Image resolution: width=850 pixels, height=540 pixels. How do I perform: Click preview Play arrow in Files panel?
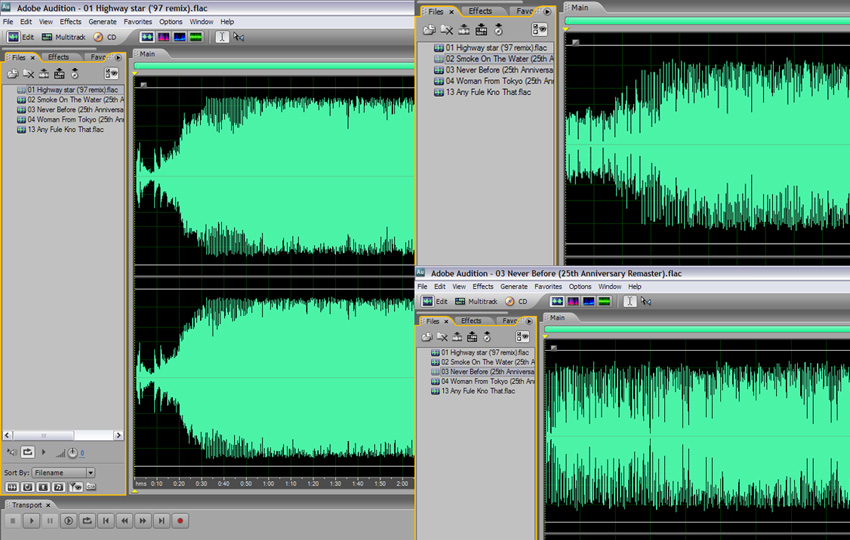(x=44, y=452)
